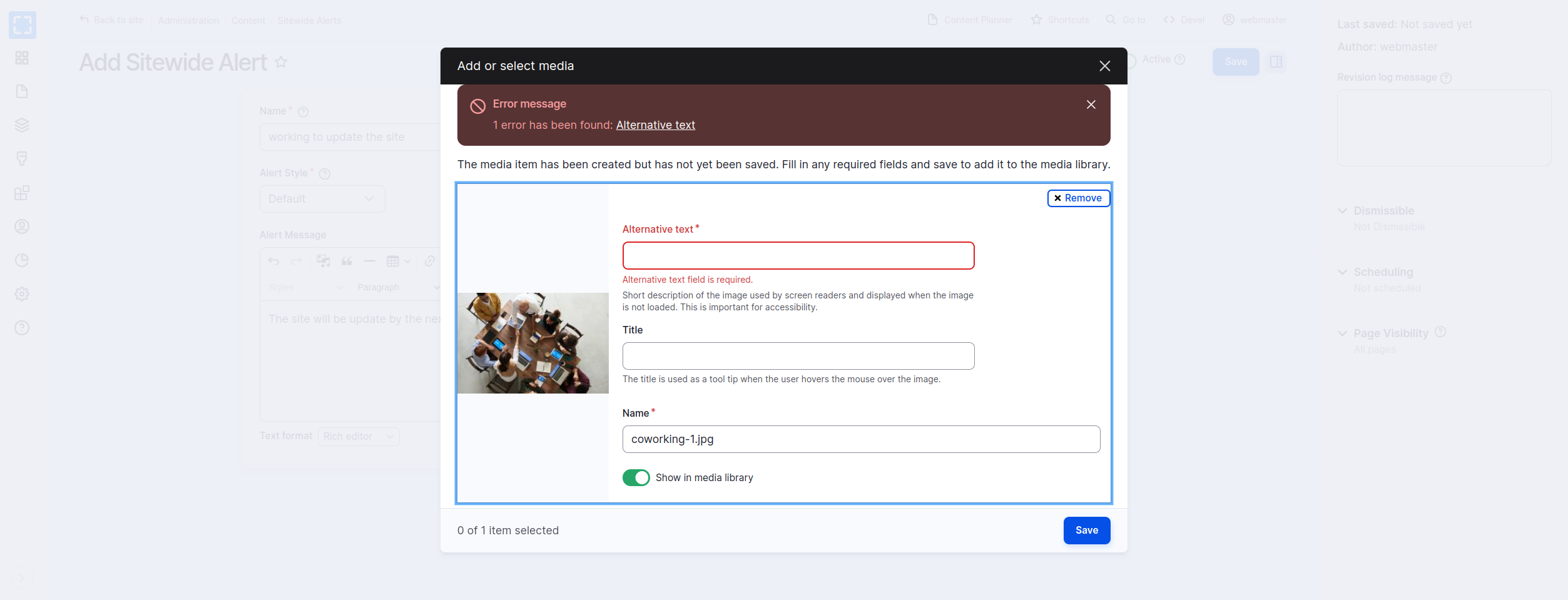Click the Help icon in left sidebar
The height and width of the screenshot is (600, 1568).
coord(22,328)
